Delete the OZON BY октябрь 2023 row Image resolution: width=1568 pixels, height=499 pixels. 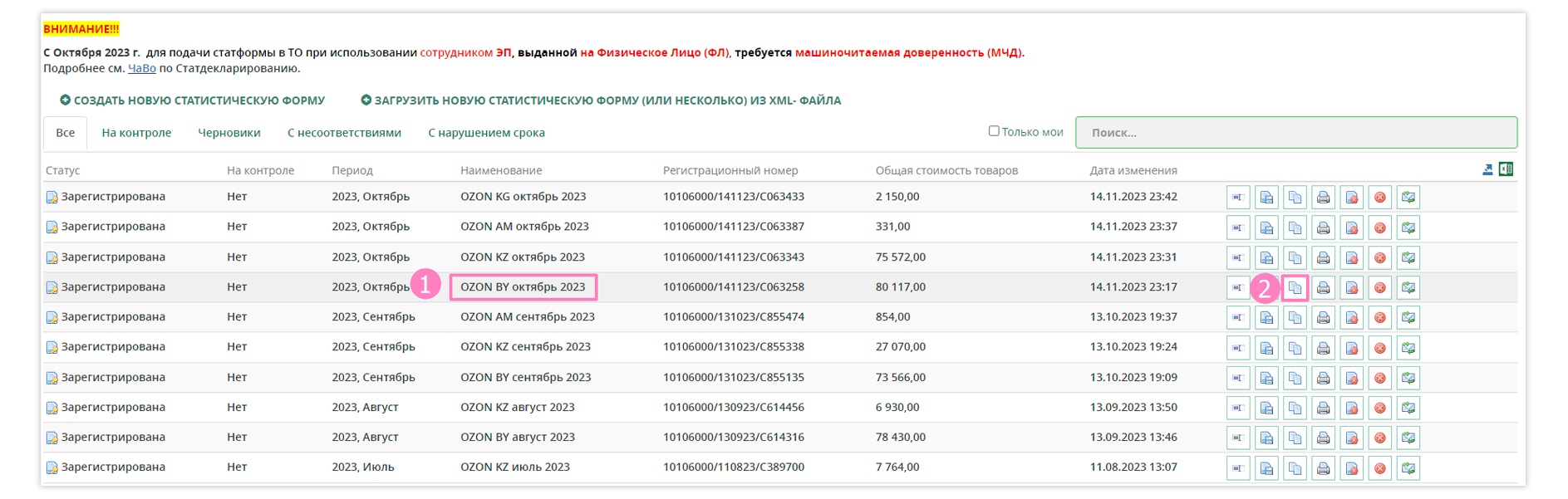coord(1380,287)
